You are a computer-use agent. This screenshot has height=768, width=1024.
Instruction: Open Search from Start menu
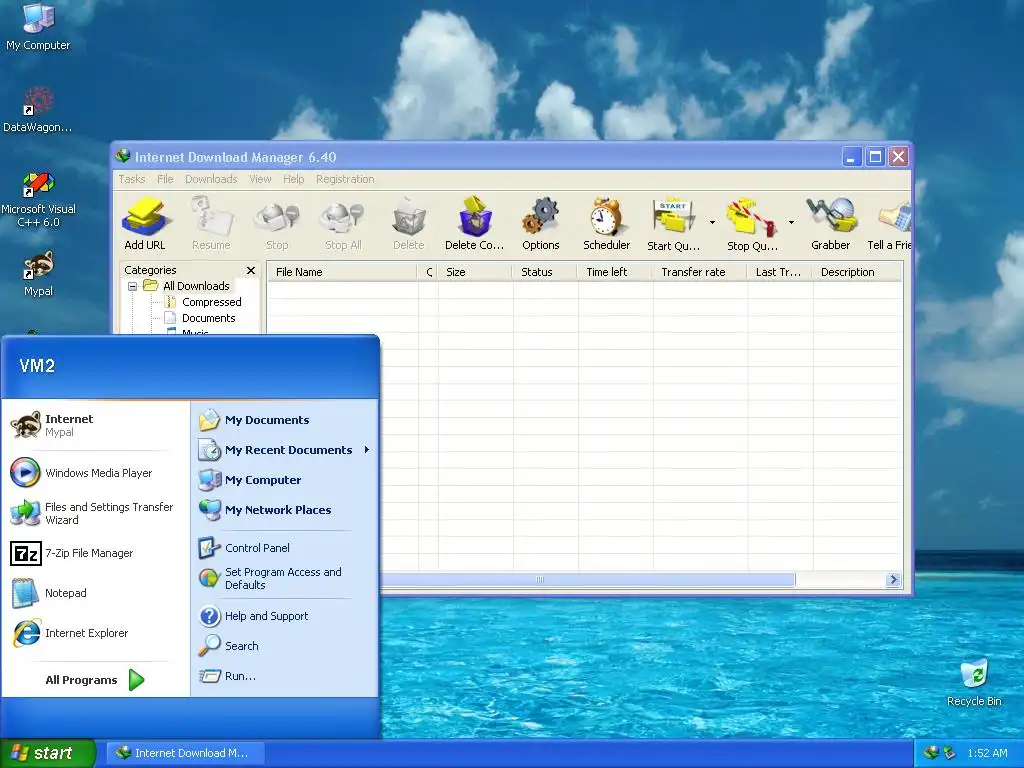coord(284,646)
